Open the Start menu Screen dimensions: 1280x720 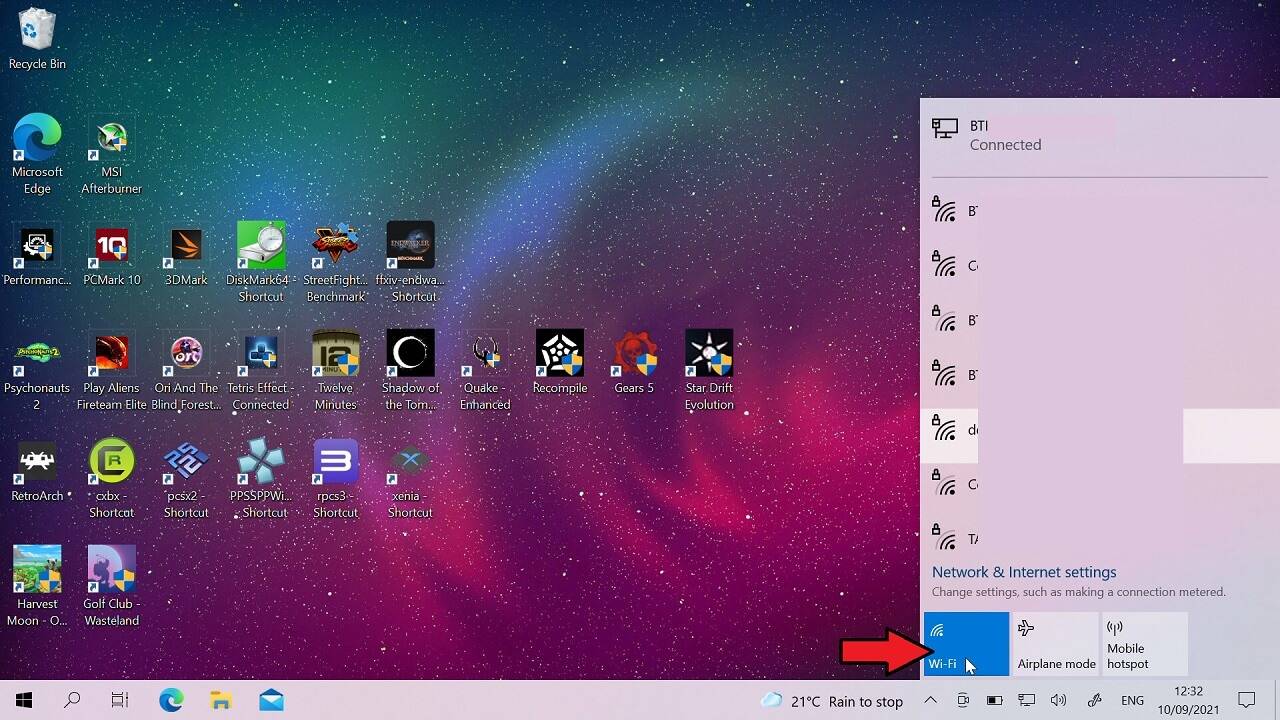click(x=24, y=700)
